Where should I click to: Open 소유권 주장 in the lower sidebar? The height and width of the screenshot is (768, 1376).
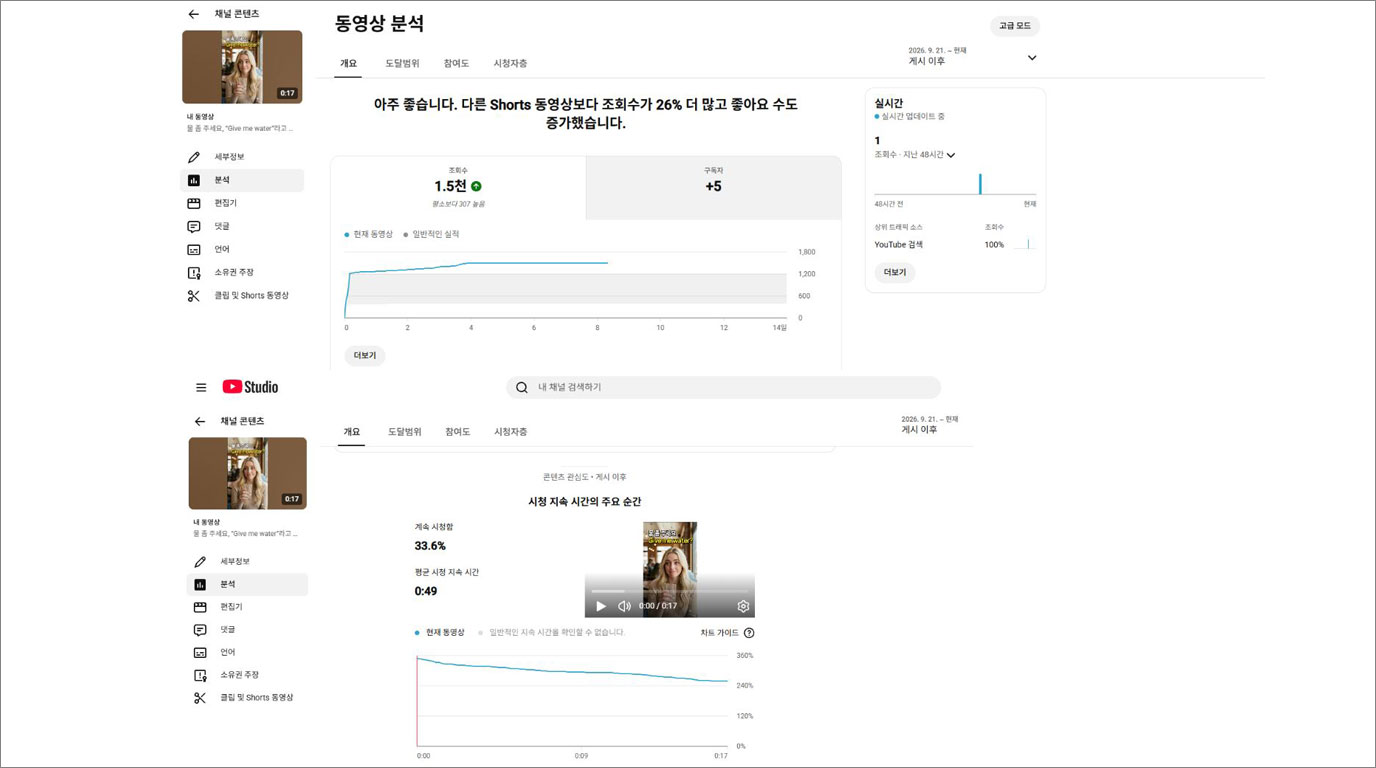(x=247, y=675)
